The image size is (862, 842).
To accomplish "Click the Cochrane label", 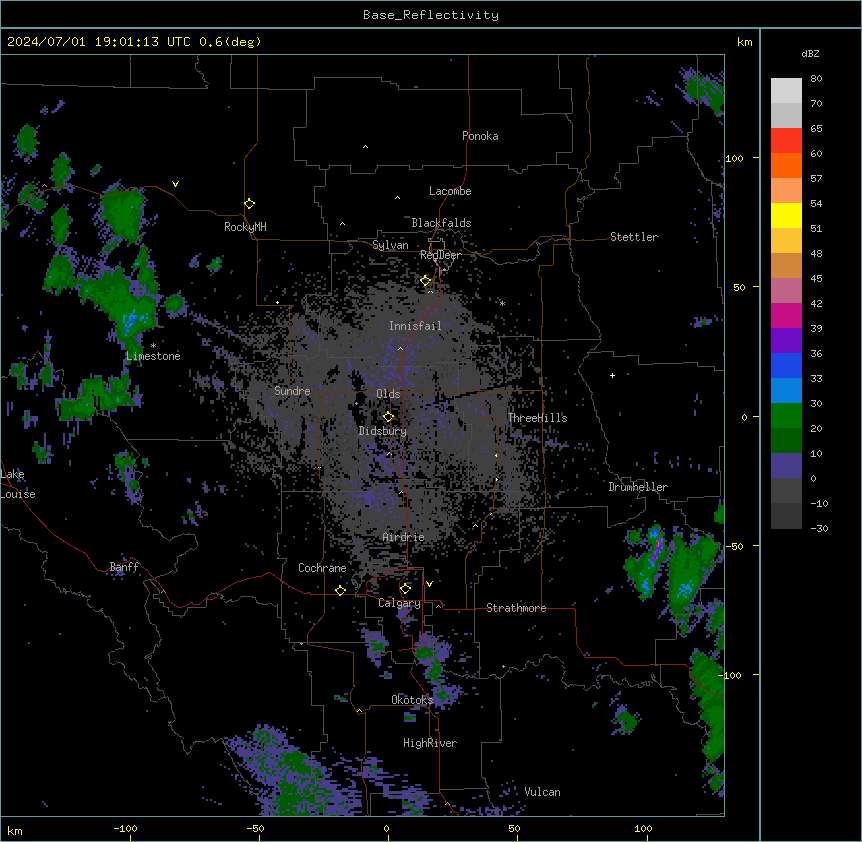I will 322,568.
